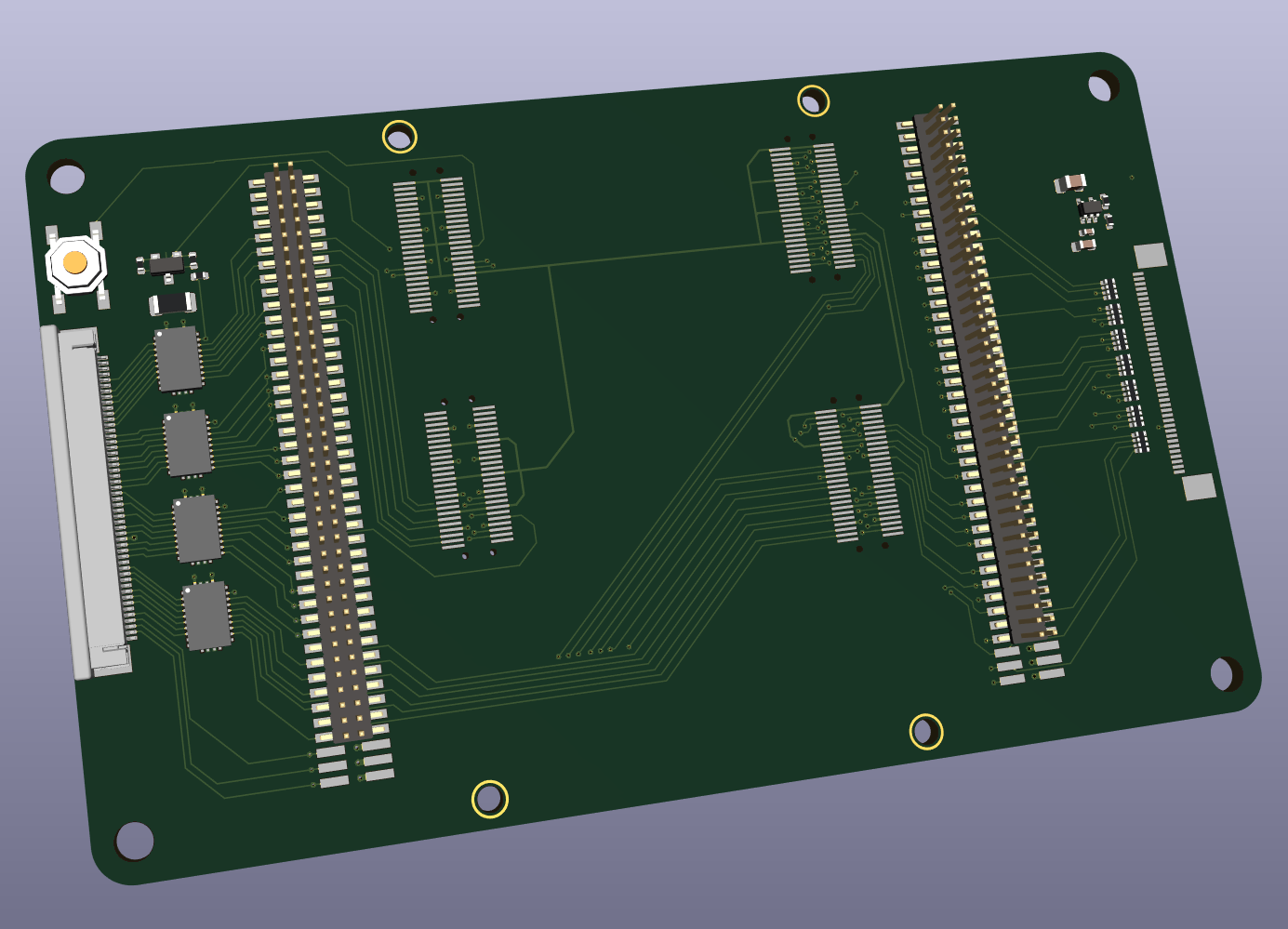
Task: Select the small black diode below the push button
Action: click(172, 303)
